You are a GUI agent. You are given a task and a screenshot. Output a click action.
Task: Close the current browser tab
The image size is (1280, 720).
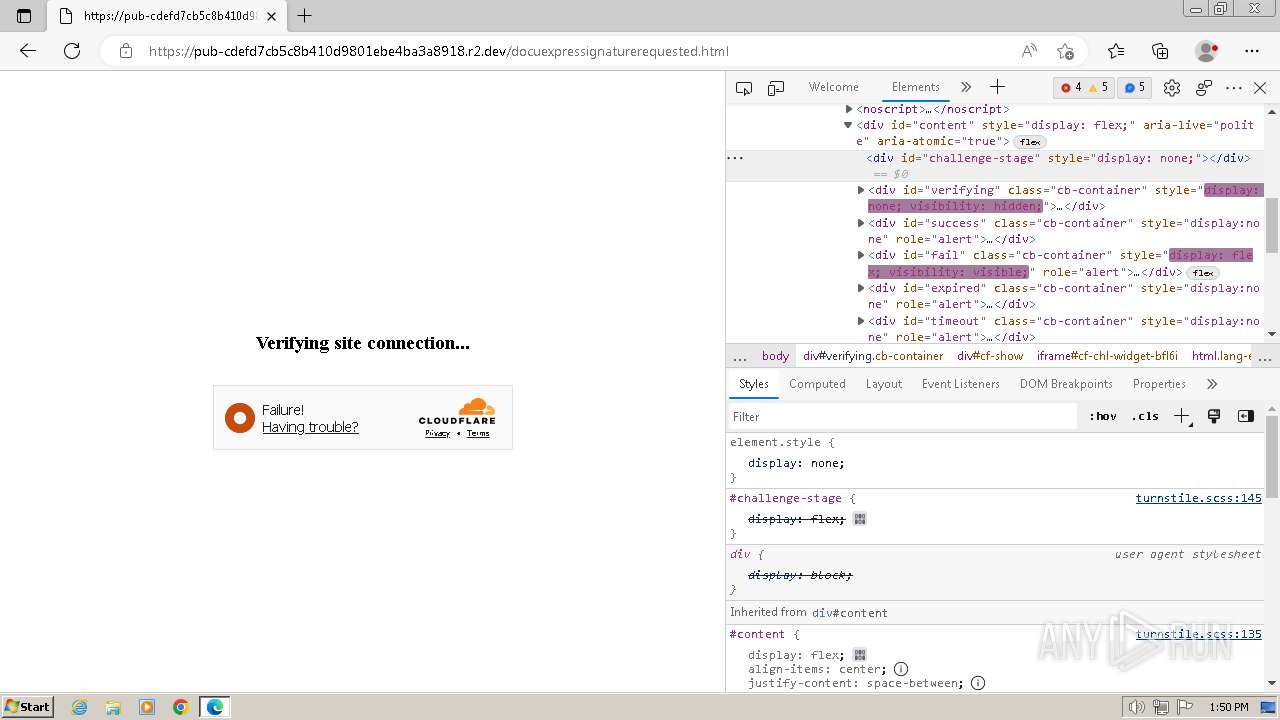tap(272, 16)
